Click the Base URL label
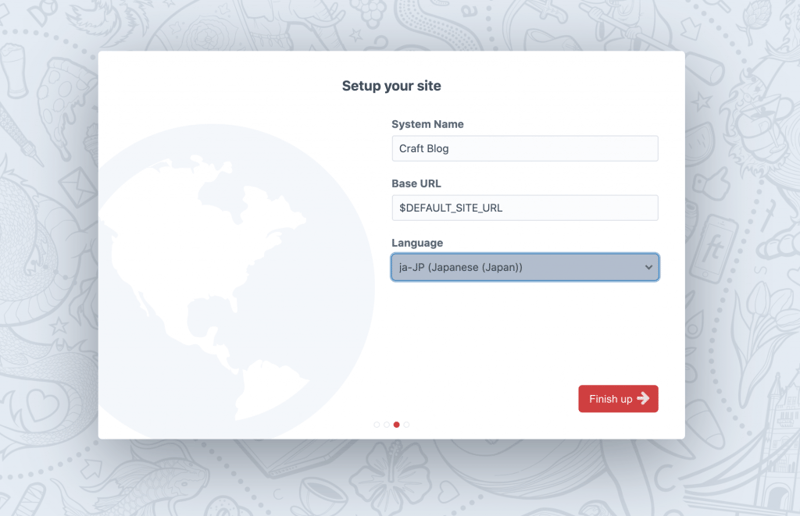The width and height of the screenshot is (800, 516). coord(416,184)
